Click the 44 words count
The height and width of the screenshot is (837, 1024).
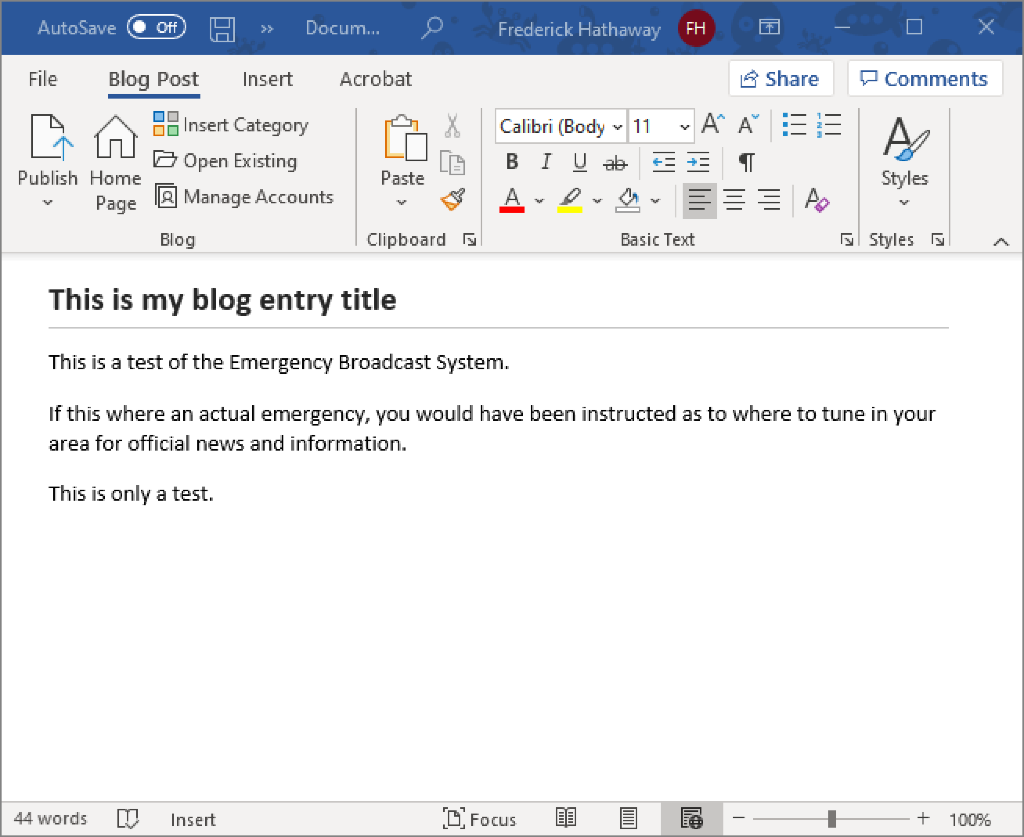[50, 818]
